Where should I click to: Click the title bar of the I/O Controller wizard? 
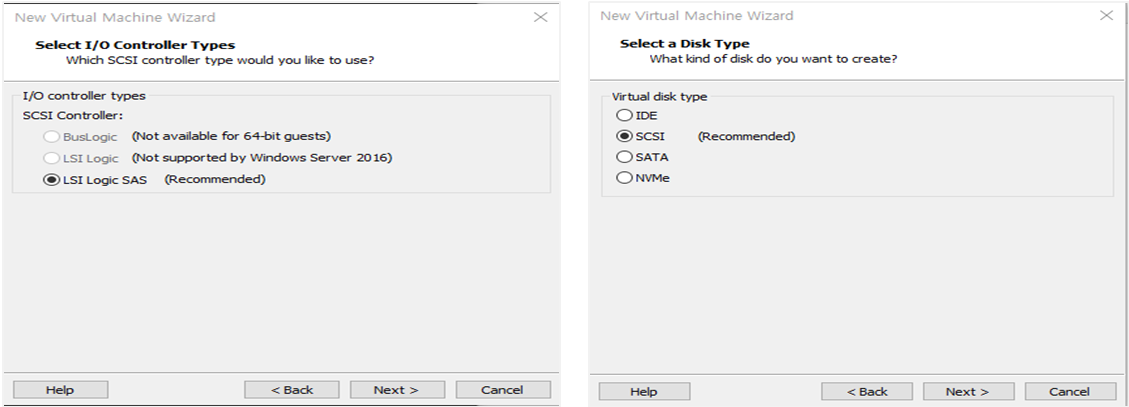click(250, 17)
